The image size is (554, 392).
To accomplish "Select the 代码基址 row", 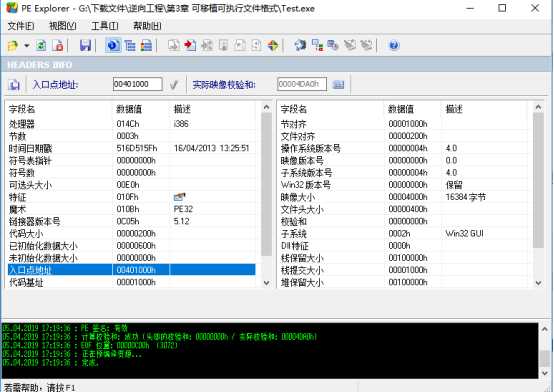I will pos(131,282).
